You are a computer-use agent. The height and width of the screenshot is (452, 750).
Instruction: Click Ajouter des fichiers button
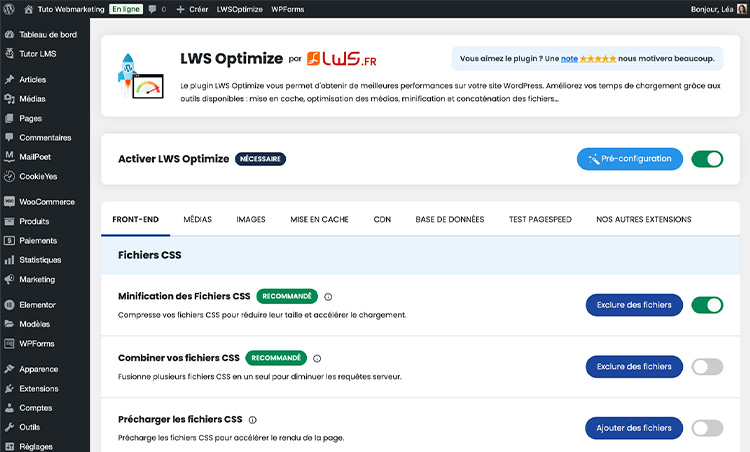click(634, 428)
